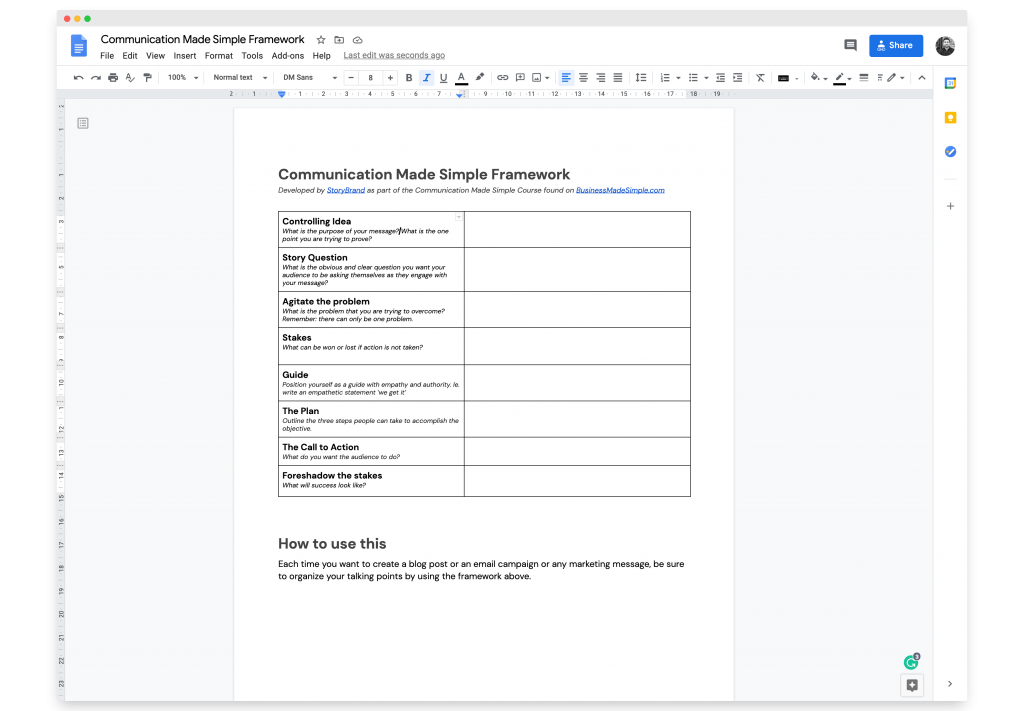Turn on left alignment
1024x711 pixels.
pos(566,78)
